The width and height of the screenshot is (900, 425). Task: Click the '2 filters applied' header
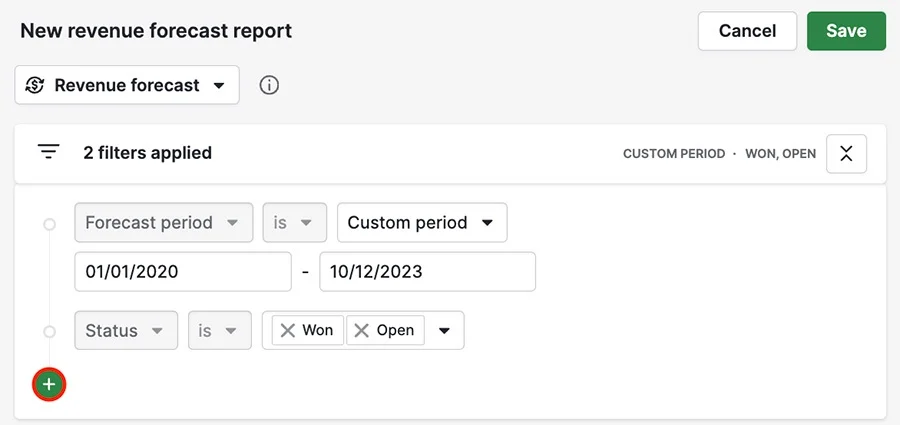pos(148,153)
